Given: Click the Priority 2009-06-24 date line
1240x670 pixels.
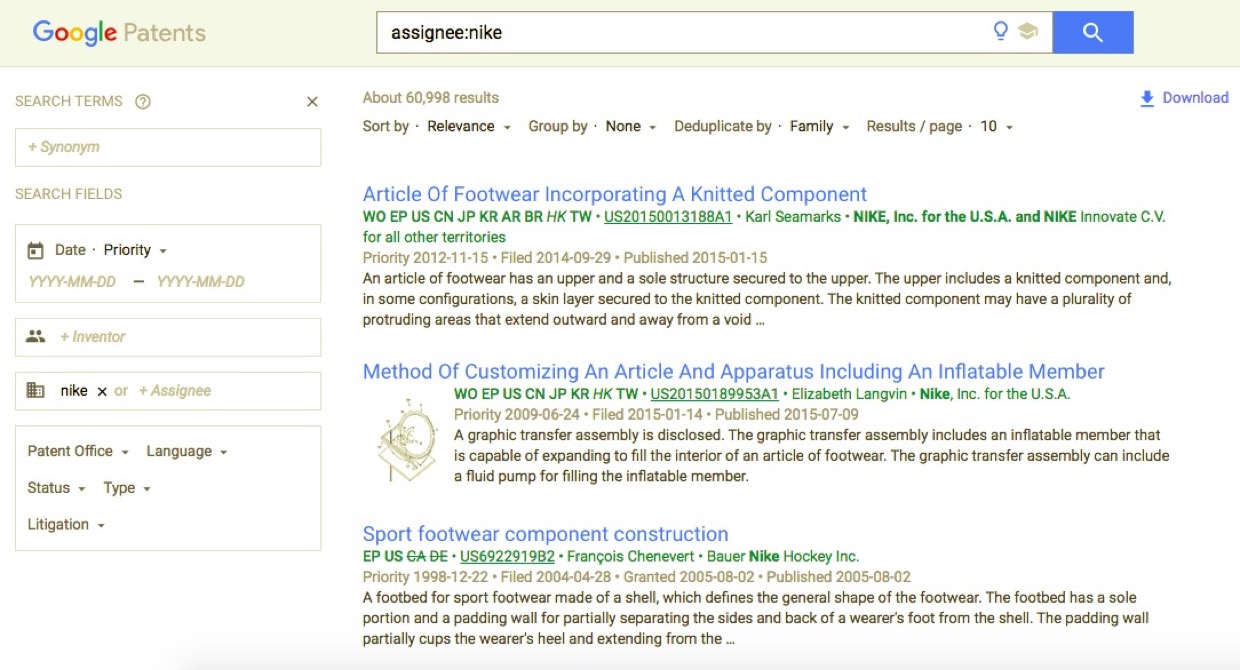Looking at the screenshot, I should click(x=656, y=414).
